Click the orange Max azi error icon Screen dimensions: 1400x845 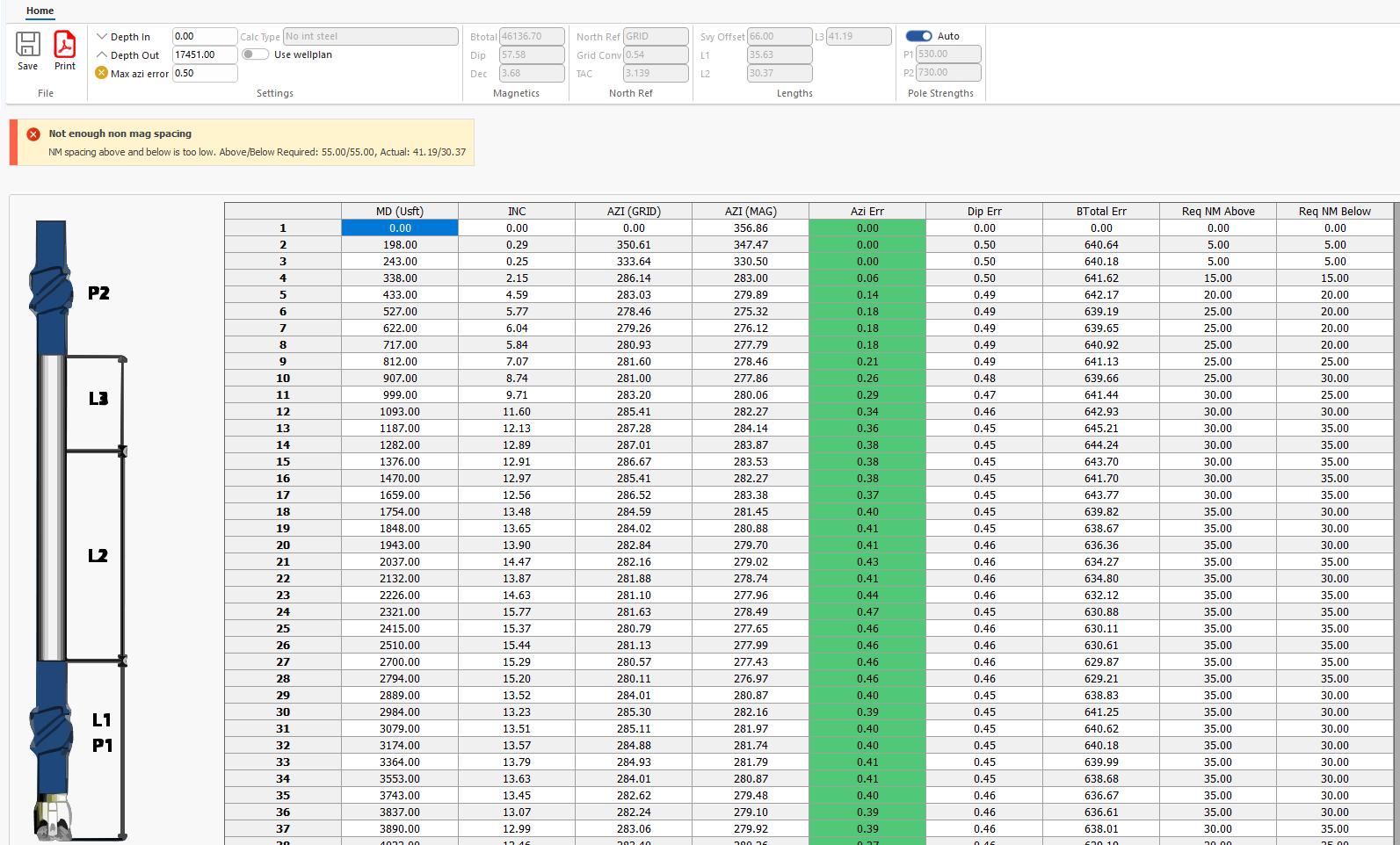102,73
